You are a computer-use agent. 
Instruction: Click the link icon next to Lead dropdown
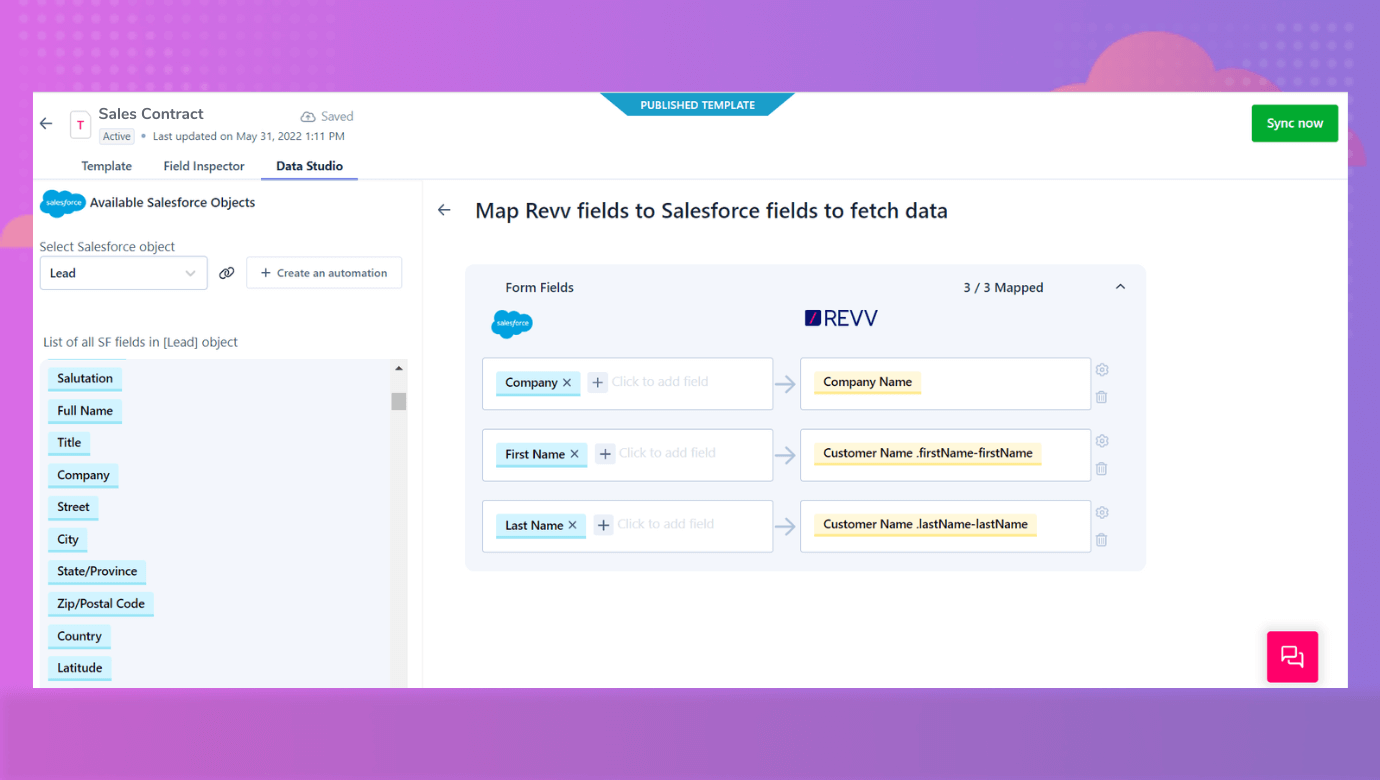[x=227, y=273]
